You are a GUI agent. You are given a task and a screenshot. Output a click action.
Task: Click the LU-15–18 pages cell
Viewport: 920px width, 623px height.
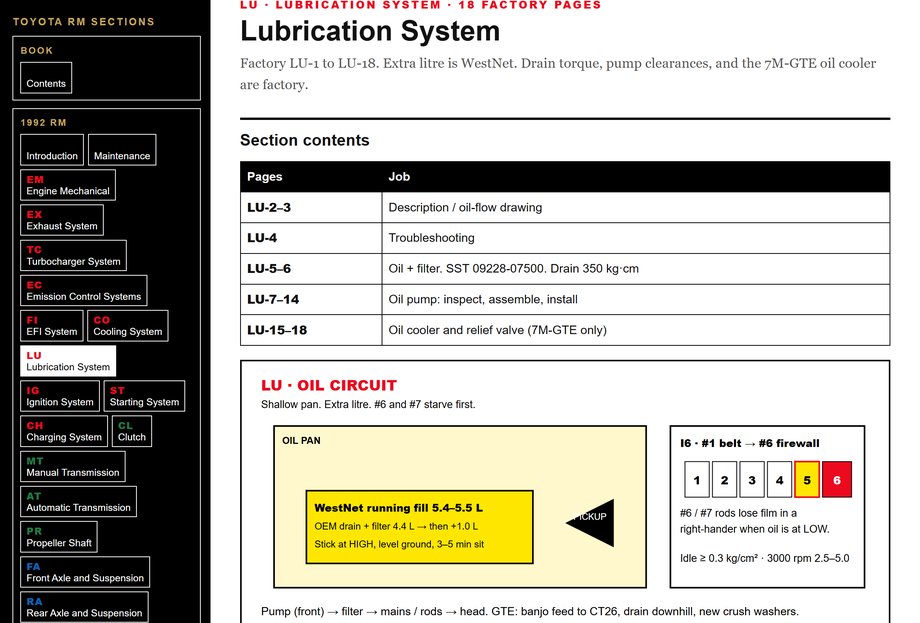[x=311, y=330]
